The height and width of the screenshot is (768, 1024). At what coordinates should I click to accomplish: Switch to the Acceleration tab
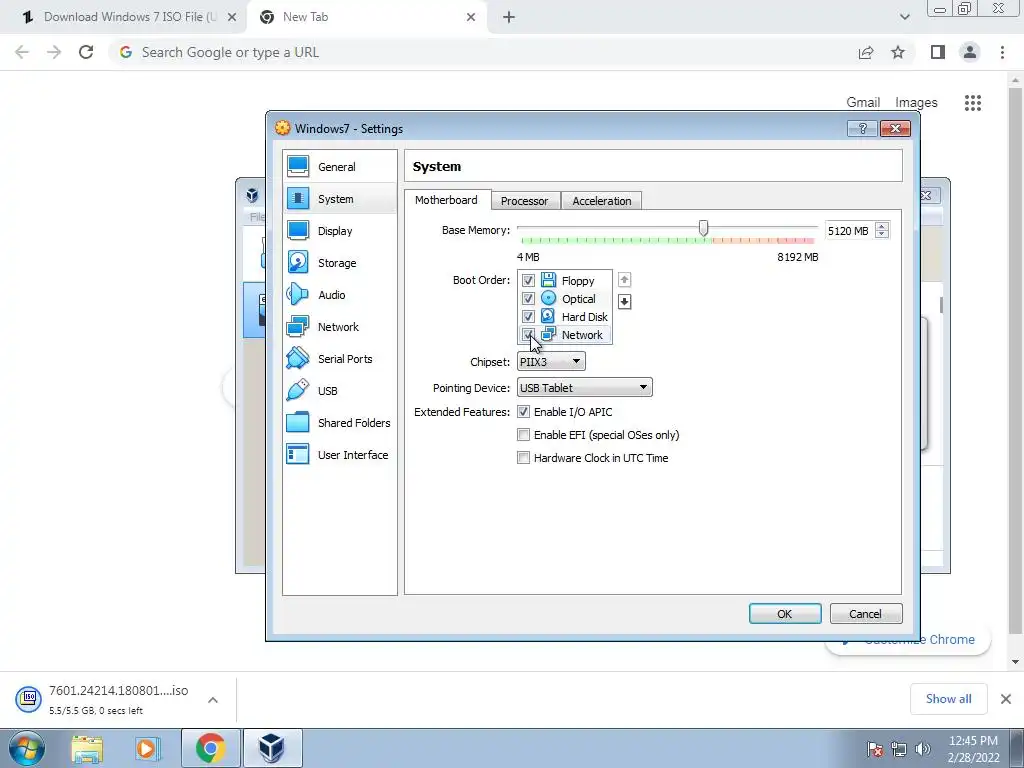pos(601,201)
